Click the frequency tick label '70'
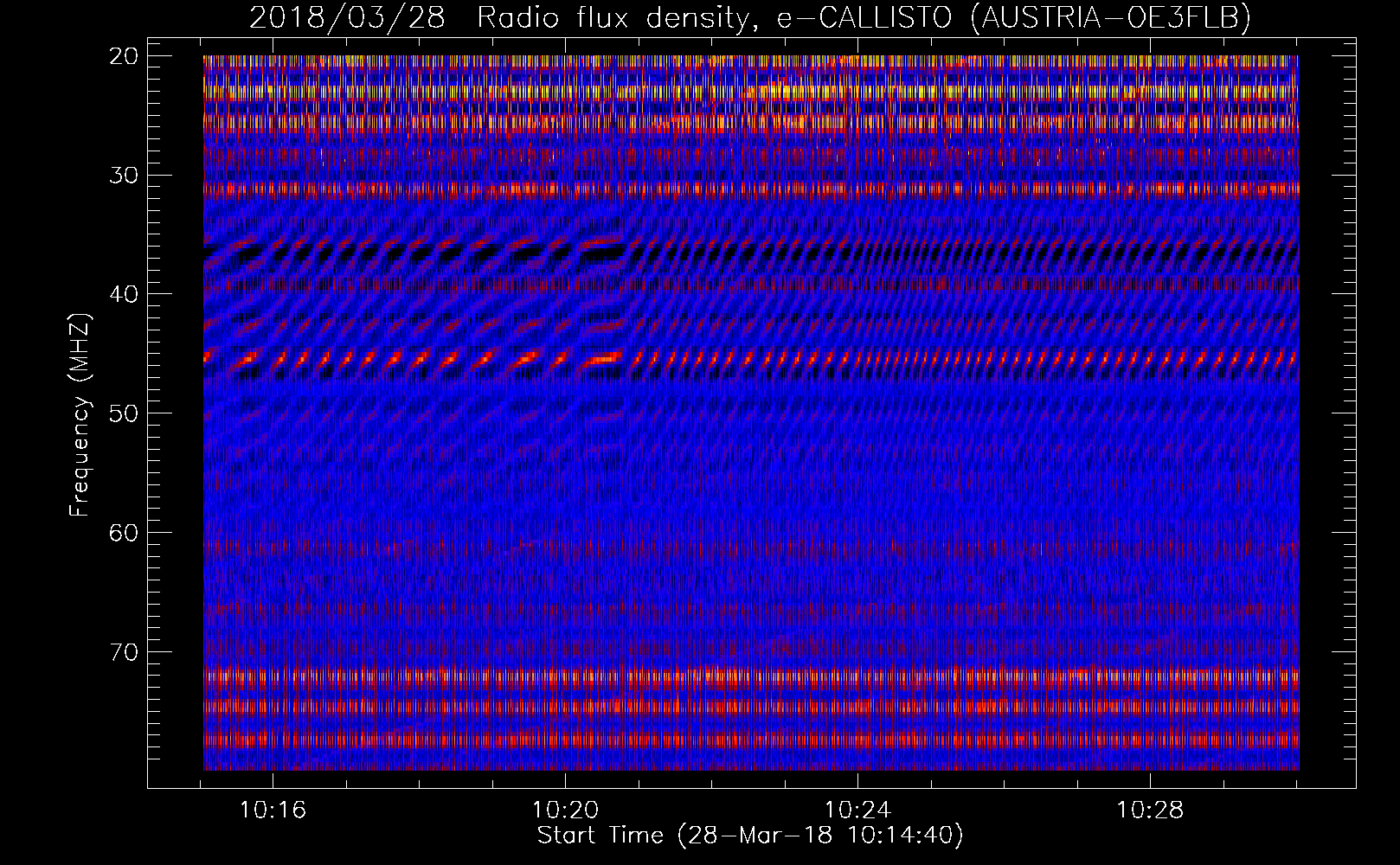This screenshot has width=1400, height=865. click(124, 652)
